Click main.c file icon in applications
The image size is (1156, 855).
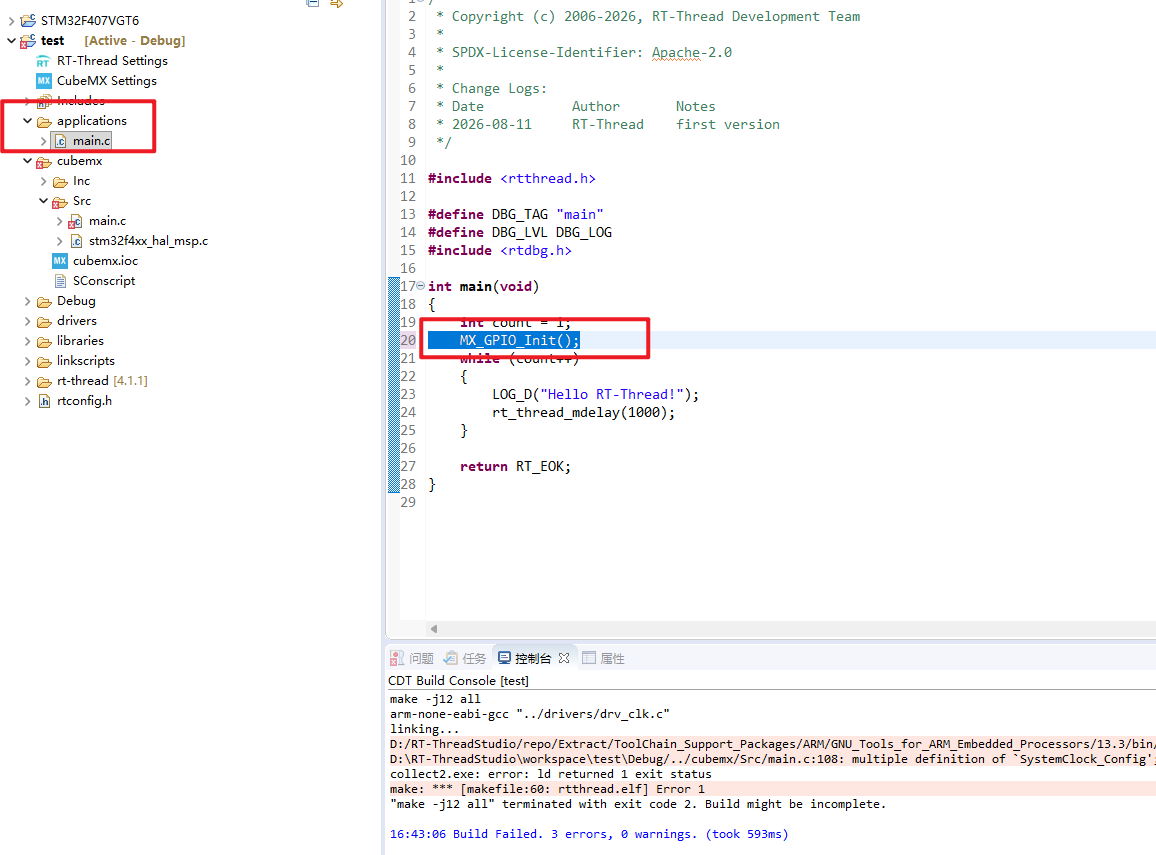click(60, 141)
